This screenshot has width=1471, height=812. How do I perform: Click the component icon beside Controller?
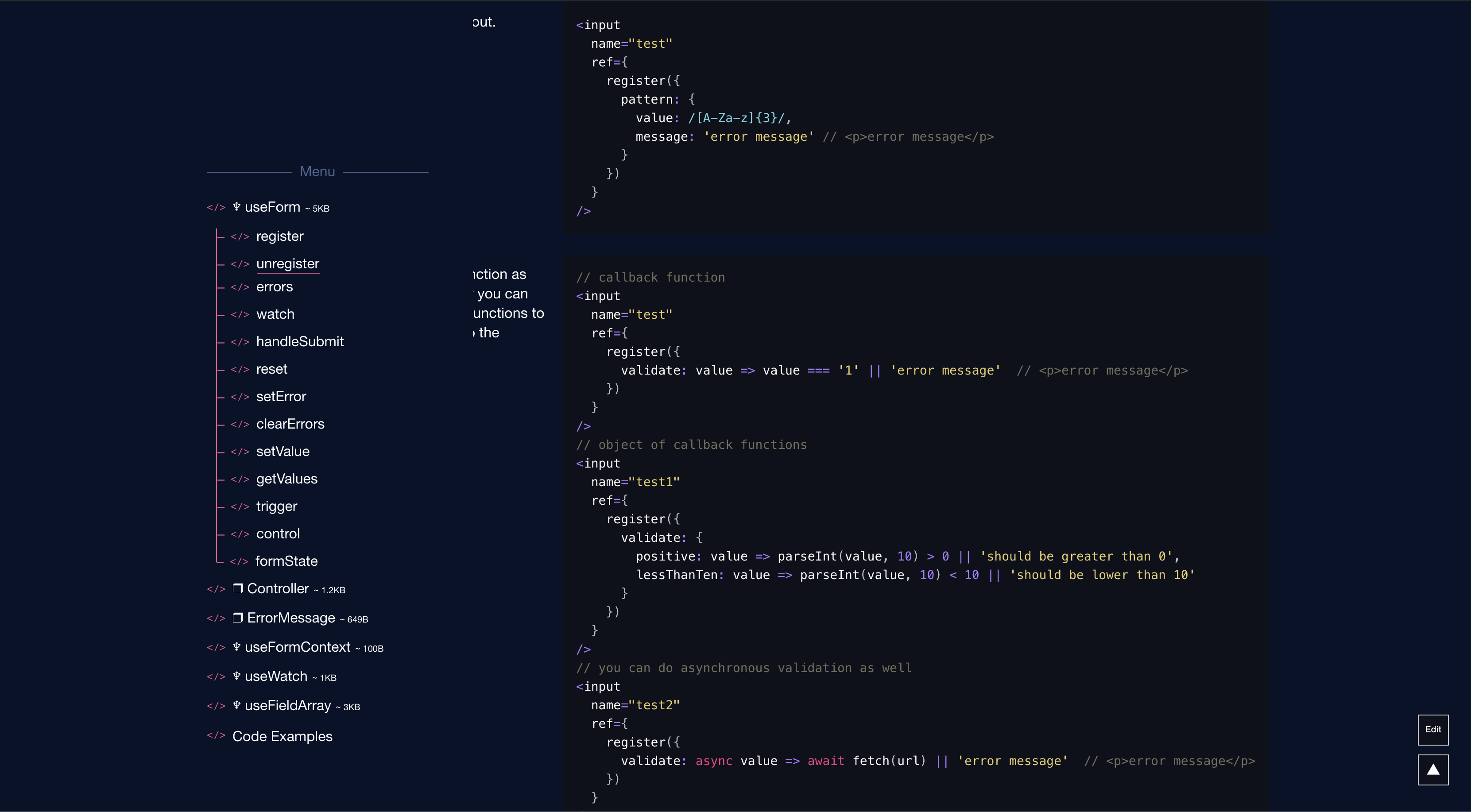(x=238, y=588)
